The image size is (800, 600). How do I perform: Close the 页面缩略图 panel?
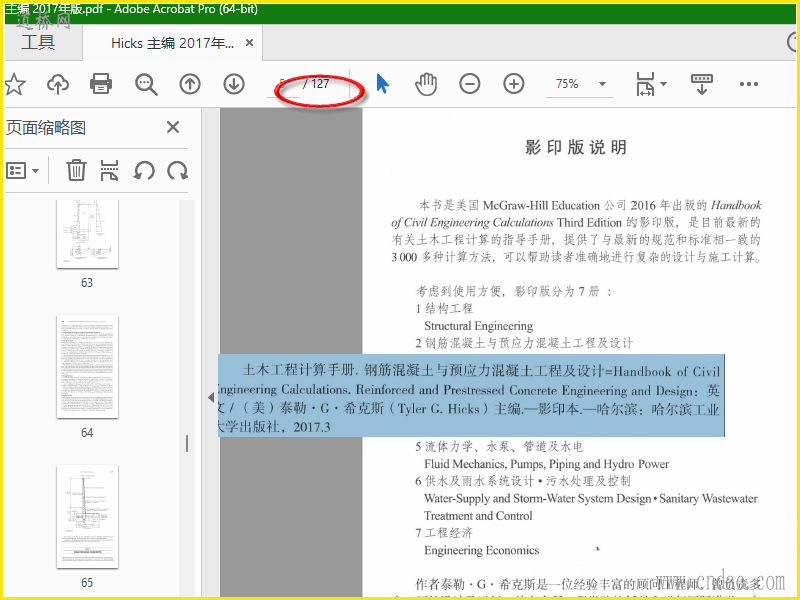pos(173,127)
